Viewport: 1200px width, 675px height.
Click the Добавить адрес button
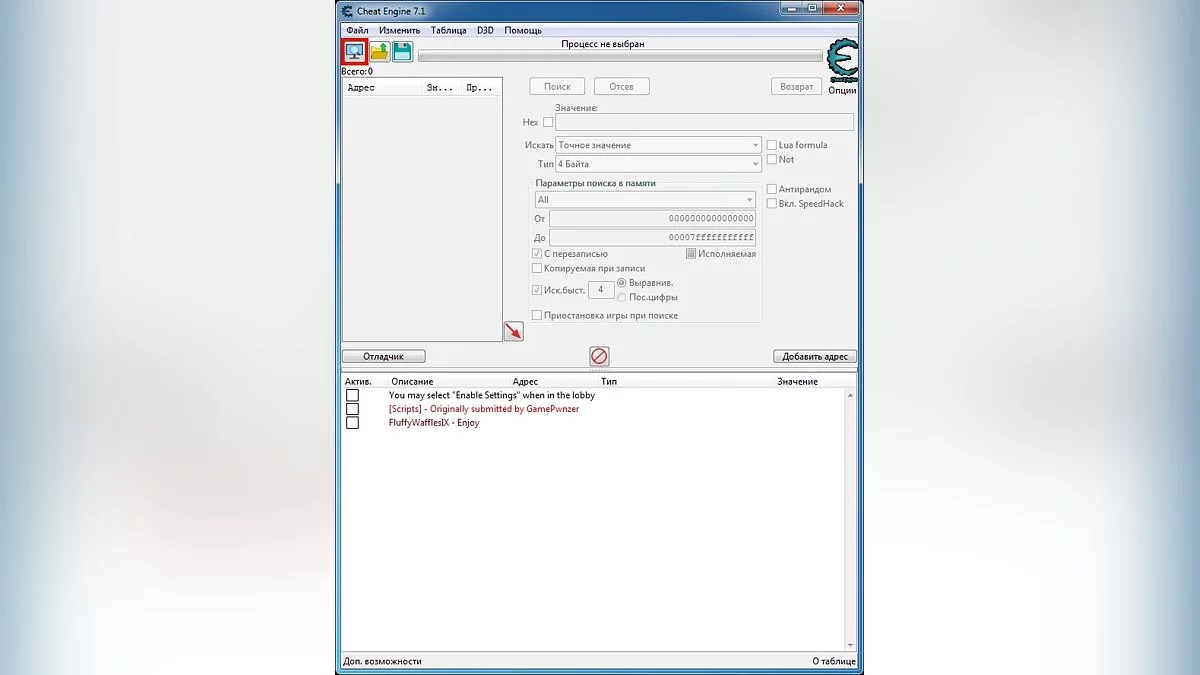click(815, 356)
